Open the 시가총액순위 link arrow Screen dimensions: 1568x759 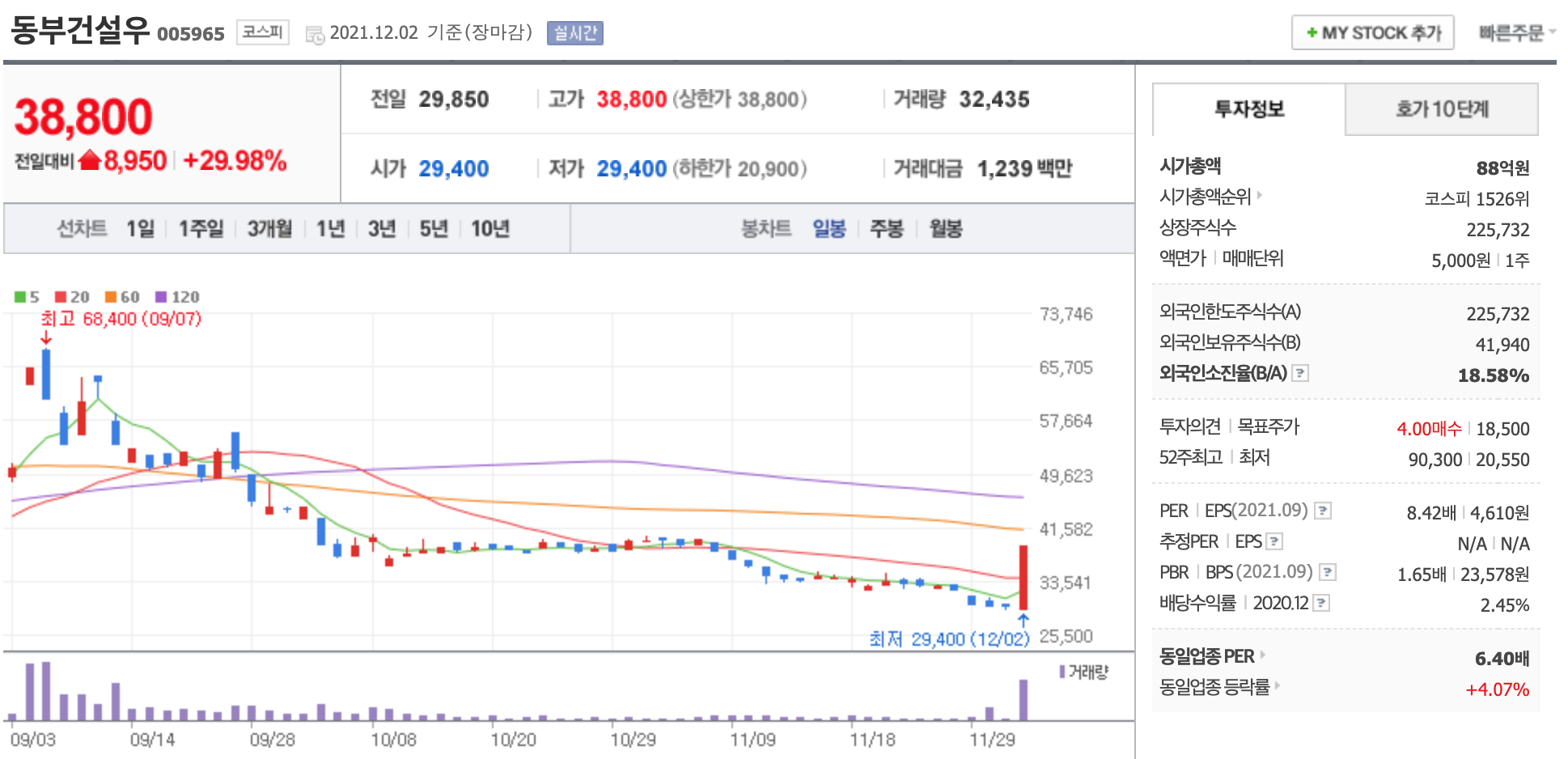pyautogui.click(x=1259, y=196)
